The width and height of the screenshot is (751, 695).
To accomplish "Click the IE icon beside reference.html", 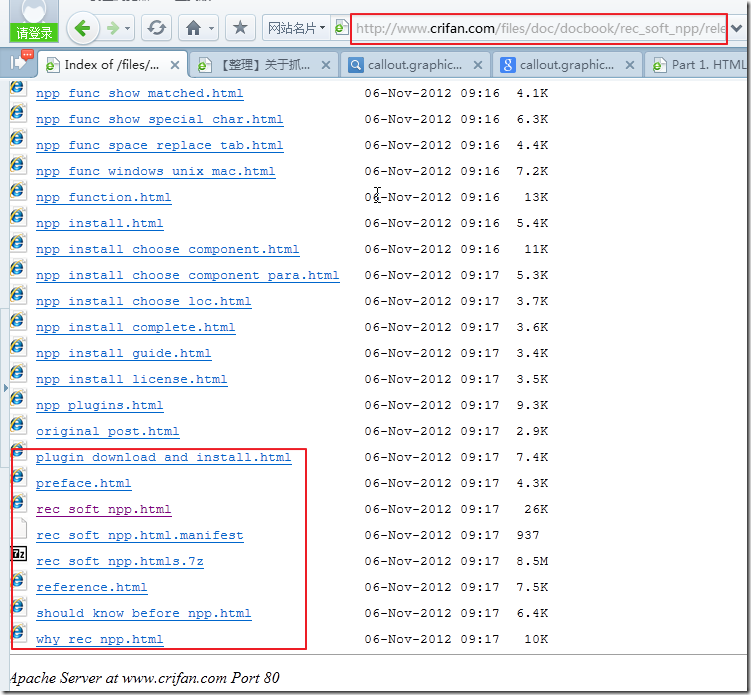I will (x=18, y=580).
